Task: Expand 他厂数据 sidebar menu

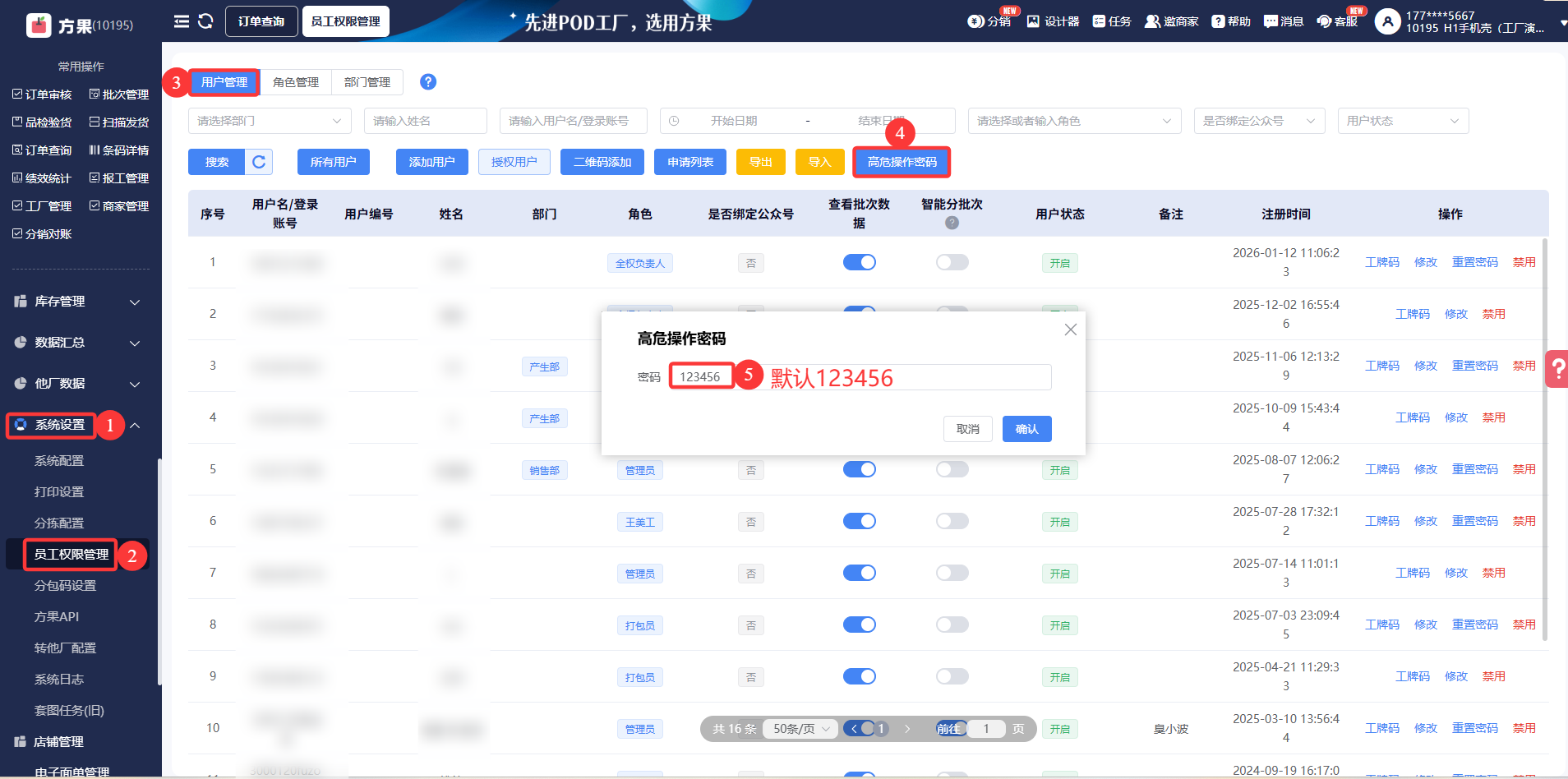Action: (x=77, y=384)
